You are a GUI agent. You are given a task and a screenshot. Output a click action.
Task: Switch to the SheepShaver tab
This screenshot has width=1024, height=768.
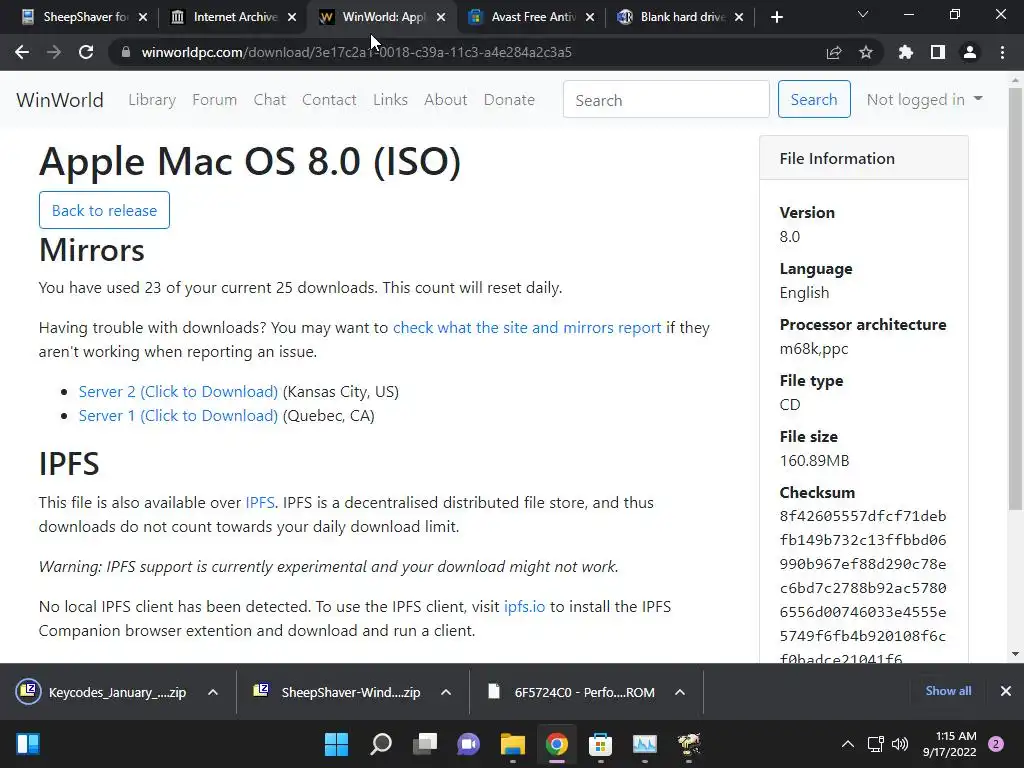85,17
